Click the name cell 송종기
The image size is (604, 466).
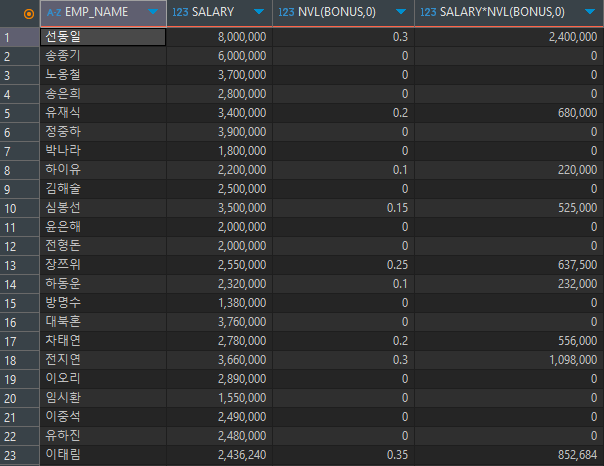(x=103, y=56)
